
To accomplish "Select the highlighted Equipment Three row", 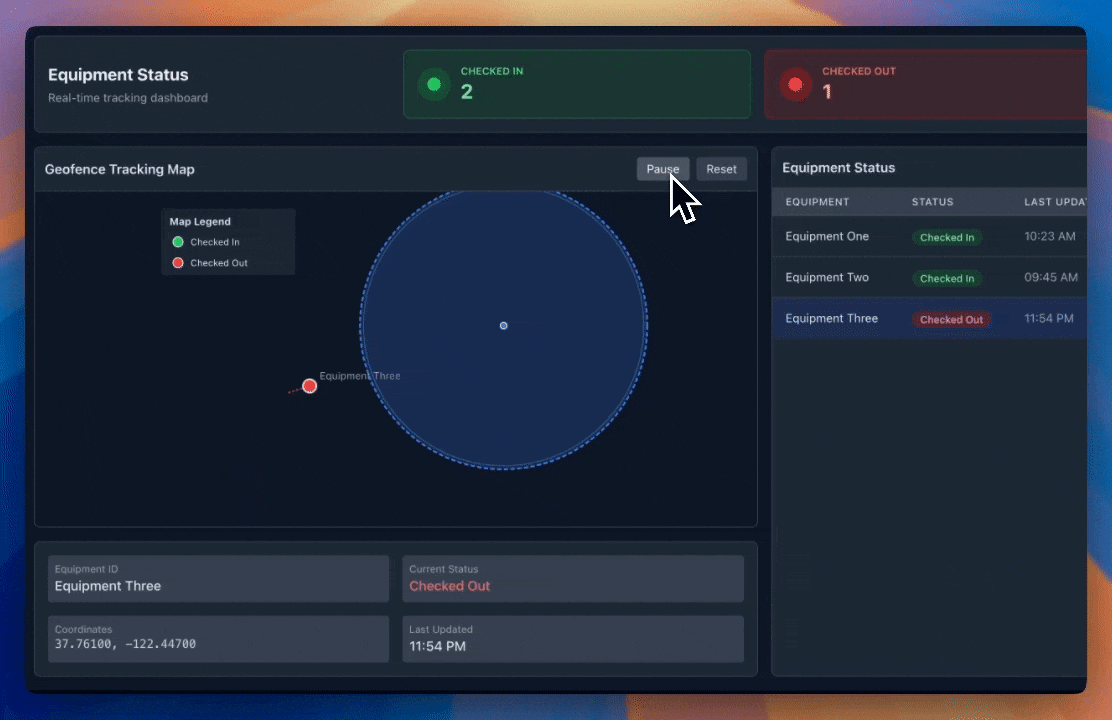I will coord(930,319).
